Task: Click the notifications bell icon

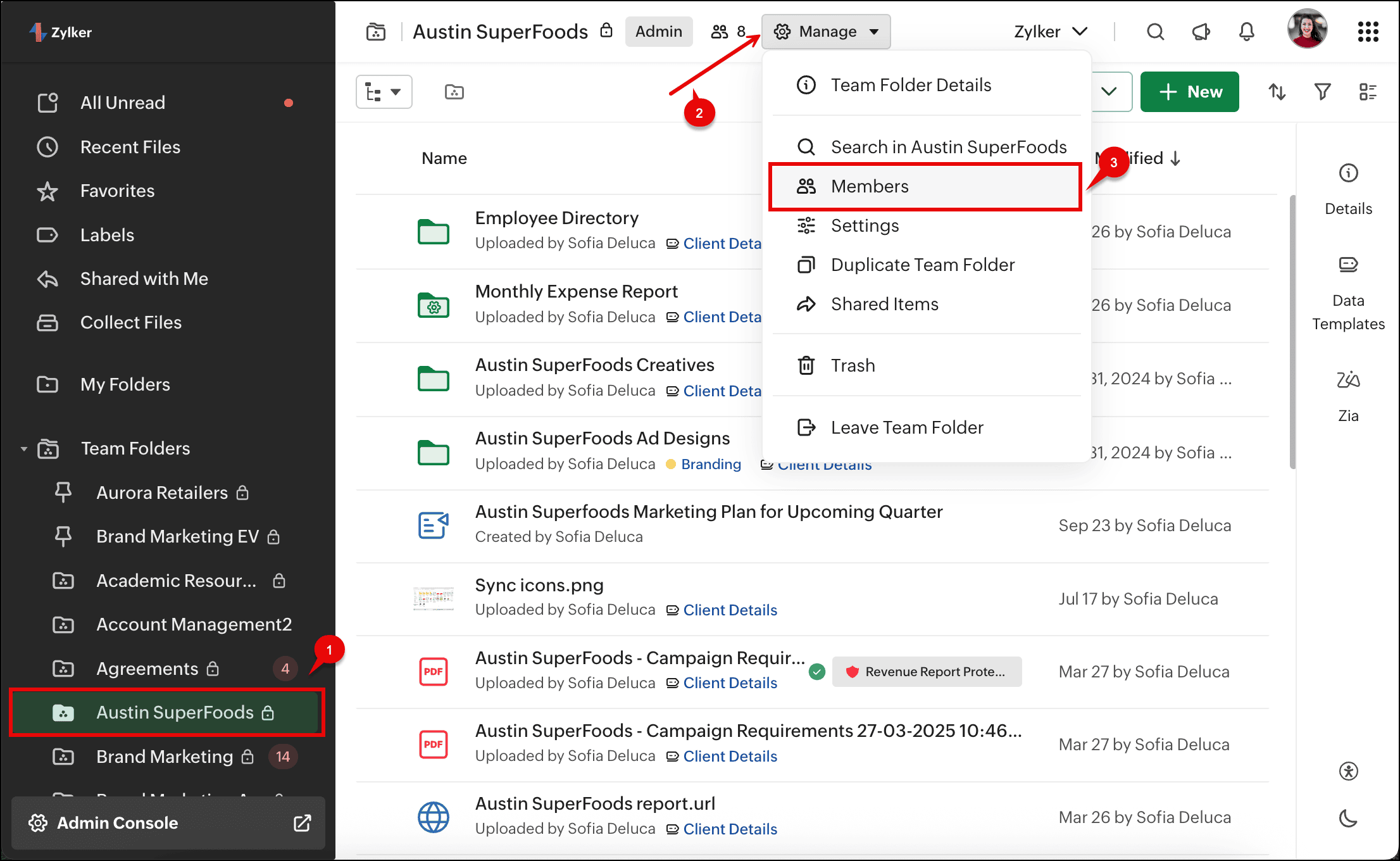Action: tap(1246, 32)
